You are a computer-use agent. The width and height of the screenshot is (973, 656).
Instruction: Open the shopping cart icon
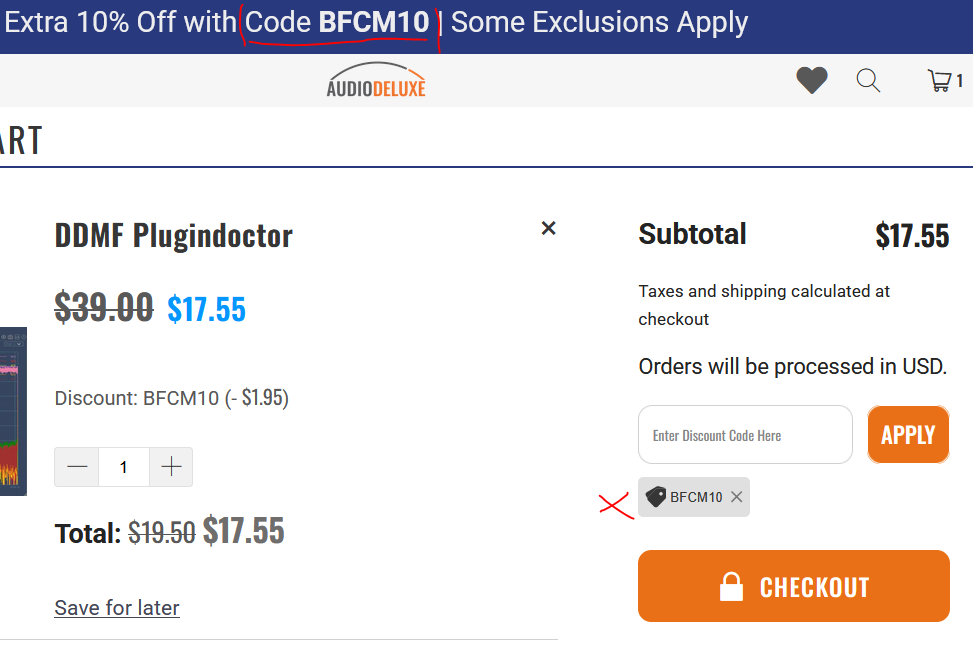[939, 81]
